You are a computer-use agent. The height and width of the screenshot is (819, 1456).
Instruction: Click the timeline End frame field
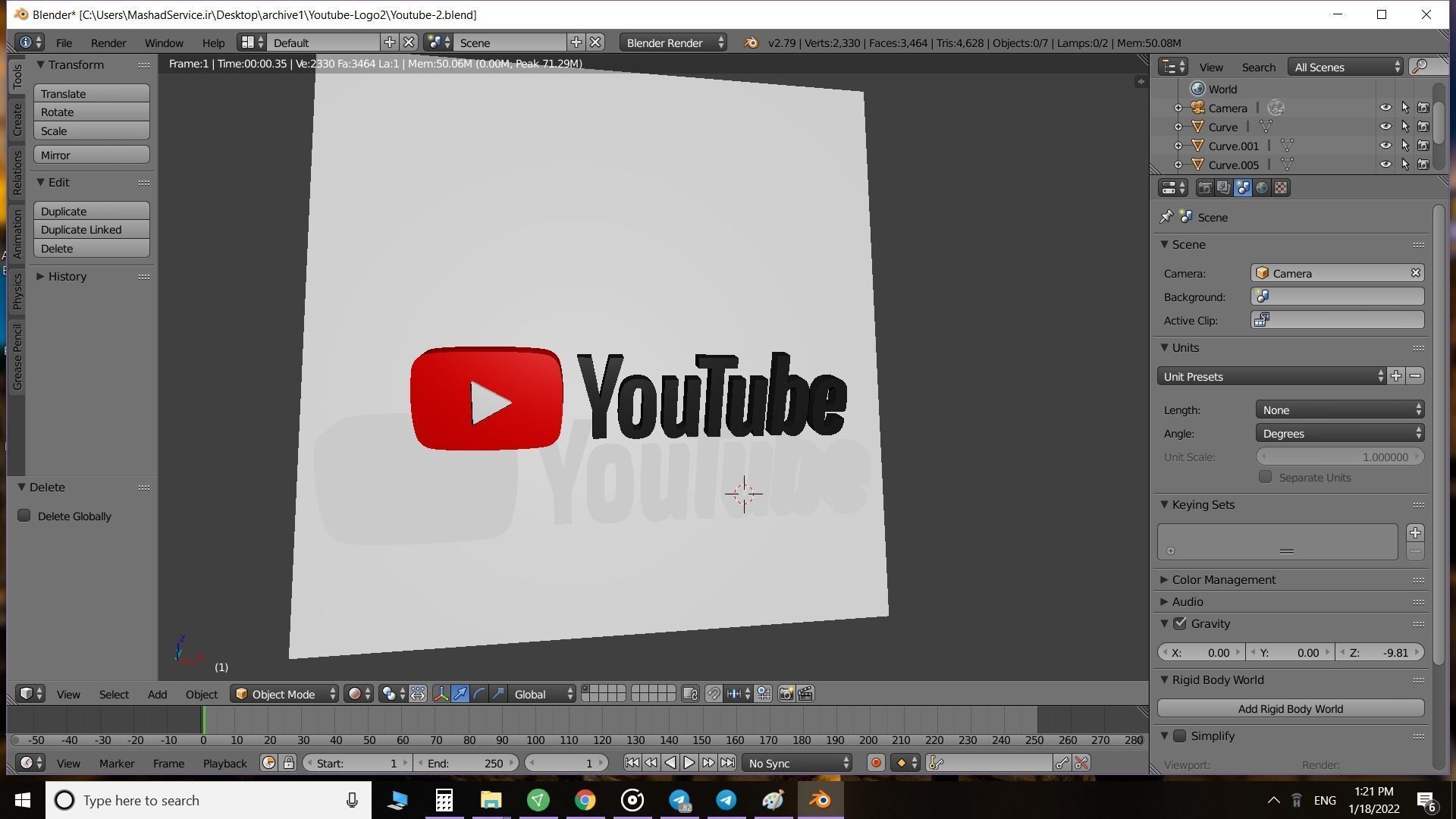[x=466, y=763]
